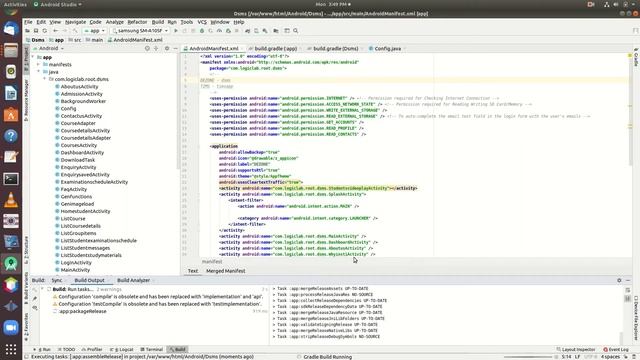Click the debug bug icon in toolbar
The height and width of the screenshot is (360, 640).
[x=202, y=31]
